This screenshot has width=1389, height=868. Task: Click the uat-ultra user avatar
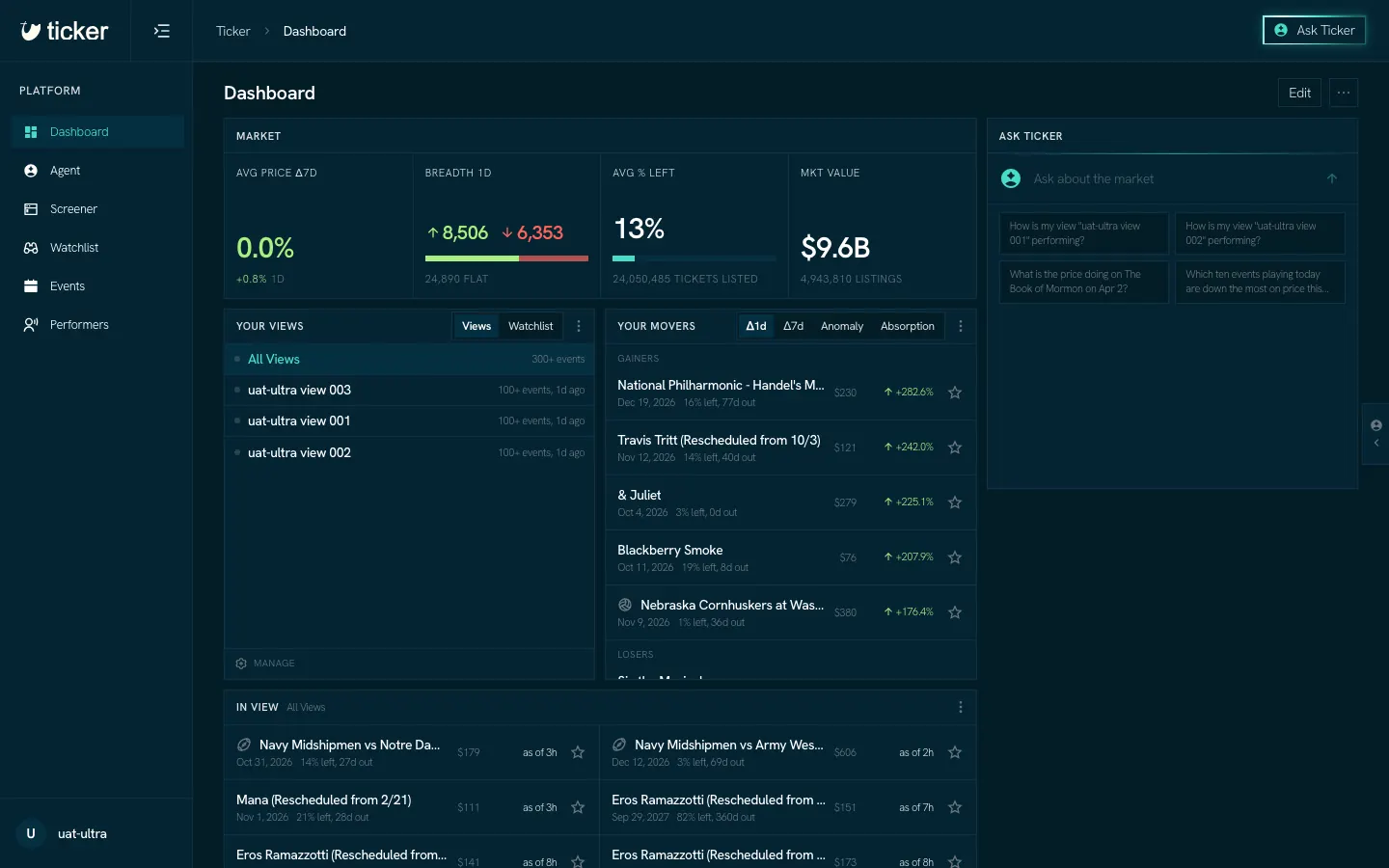31,833
